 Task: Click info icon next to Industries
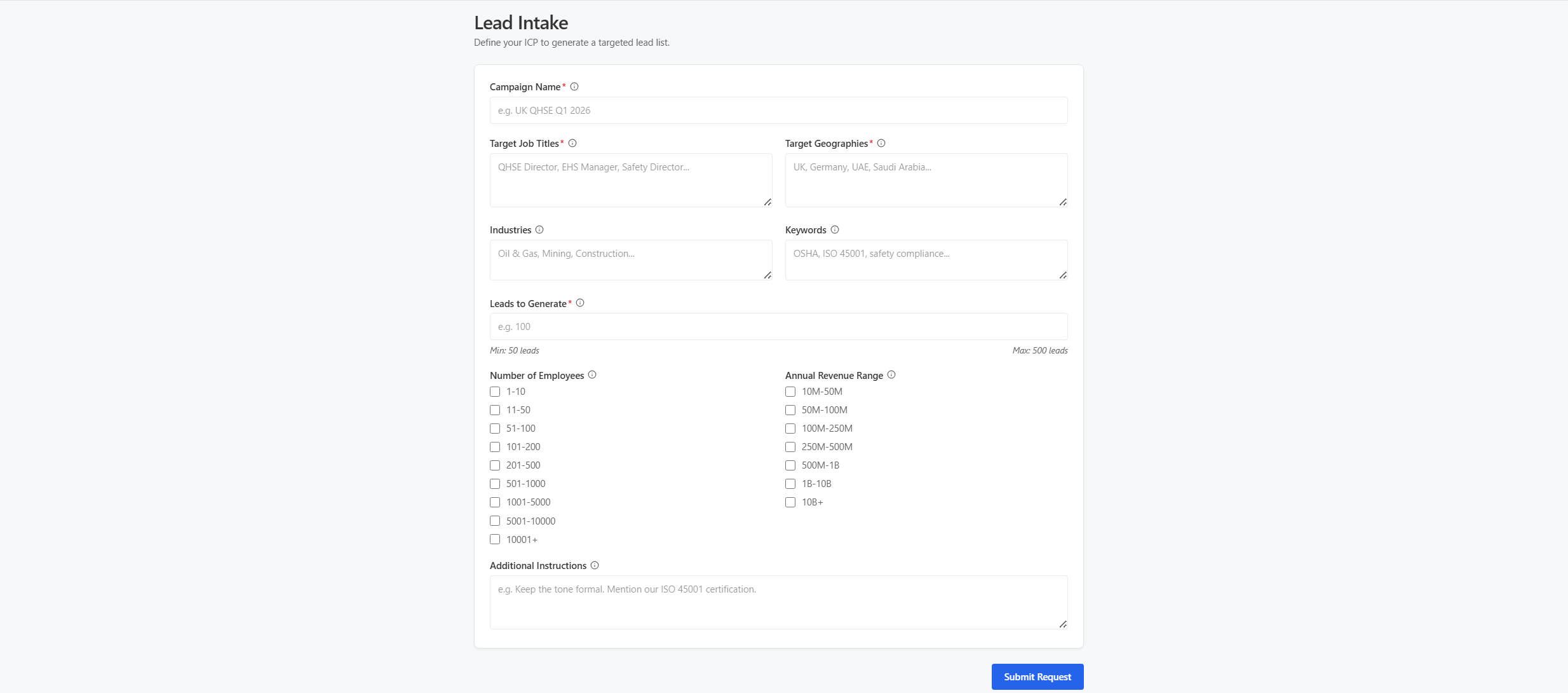click(x=539, y=230)
